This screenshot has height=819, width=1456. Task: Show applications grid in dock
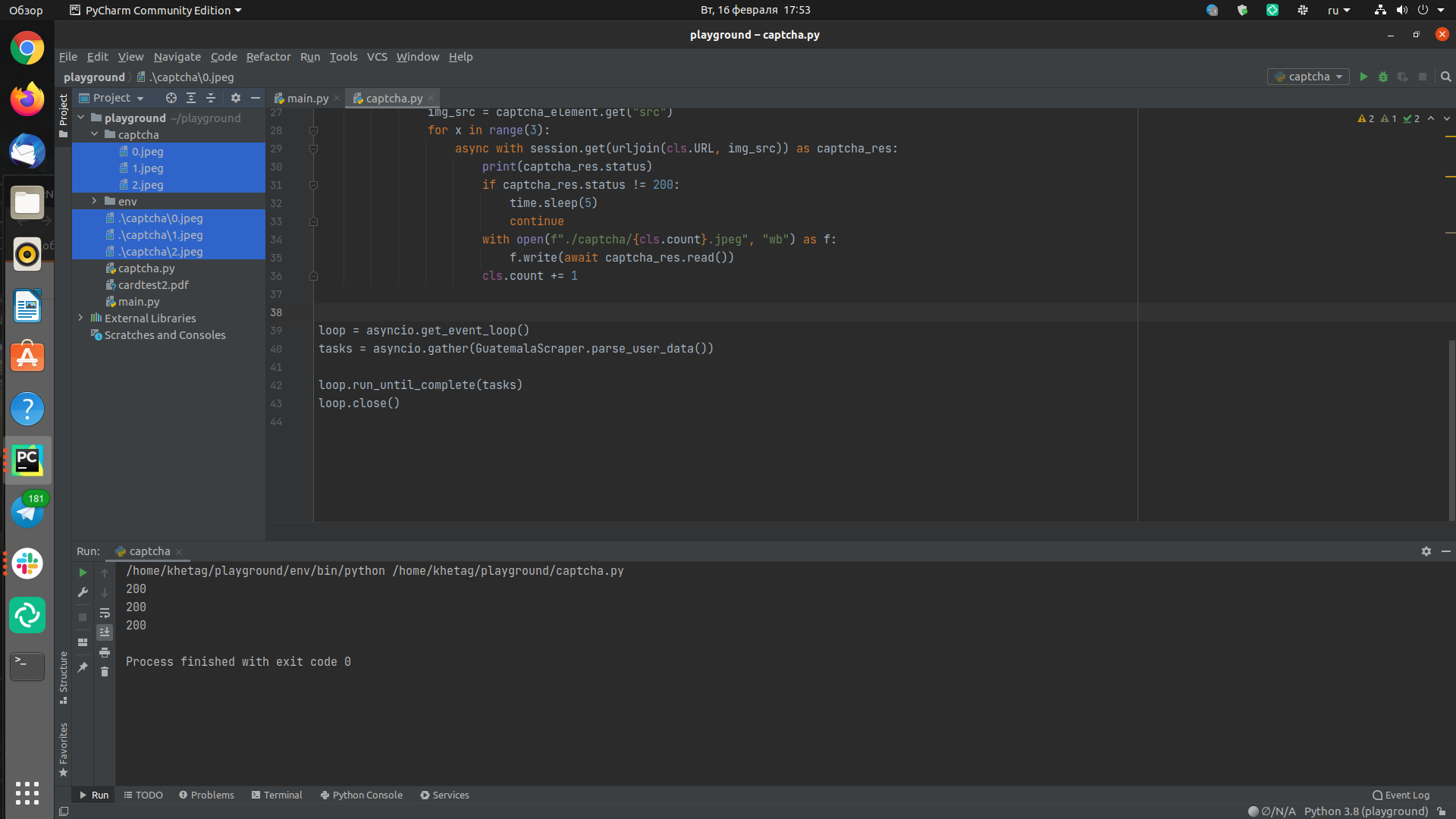27,793
